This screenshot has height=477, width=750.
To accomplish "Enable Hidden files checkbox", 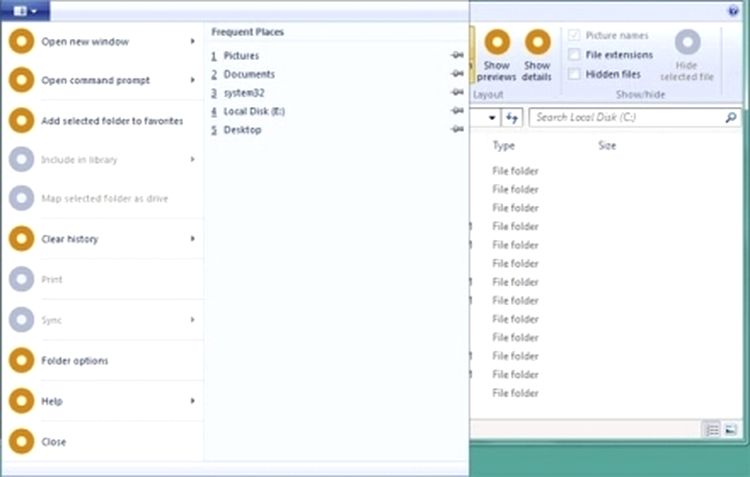I will [x=574, y=74].
